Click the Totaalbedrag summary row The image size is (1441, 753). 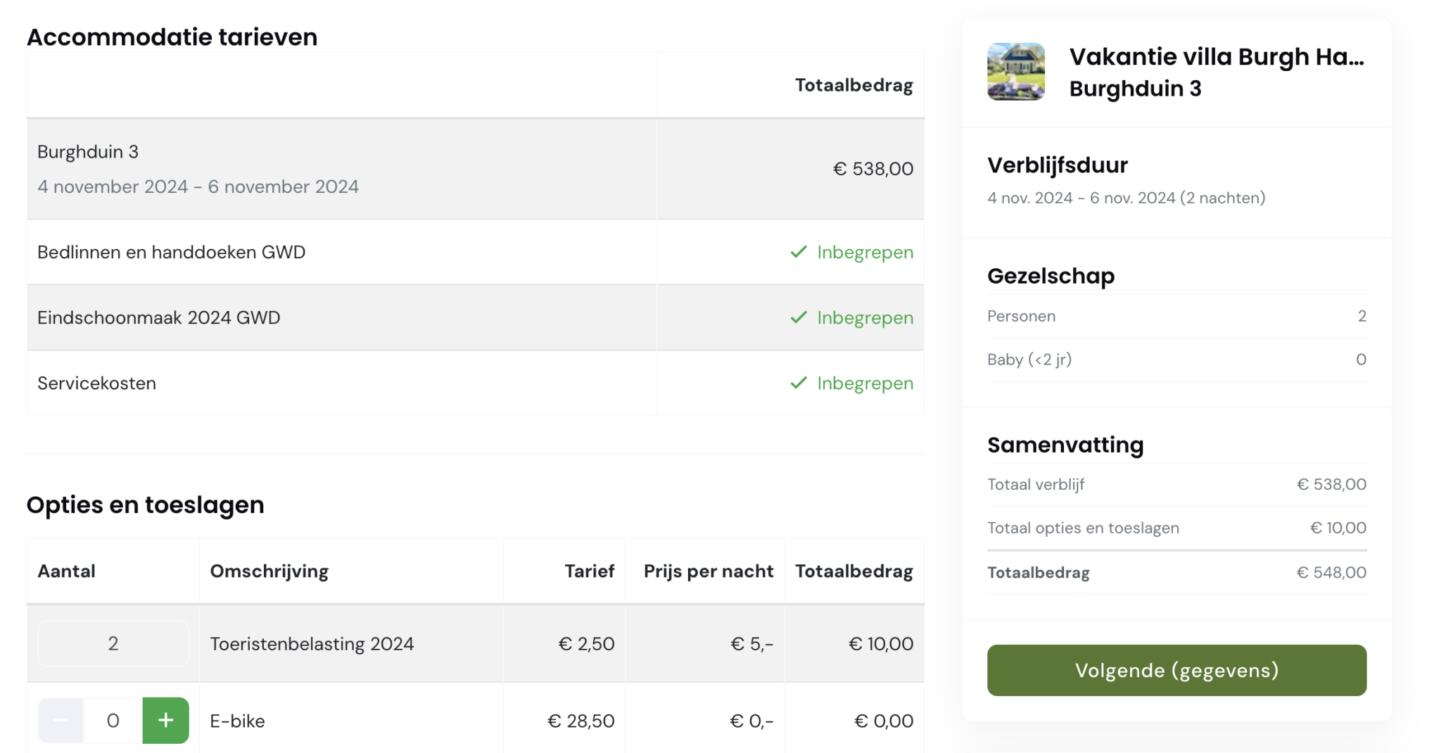coord(1176,573)
